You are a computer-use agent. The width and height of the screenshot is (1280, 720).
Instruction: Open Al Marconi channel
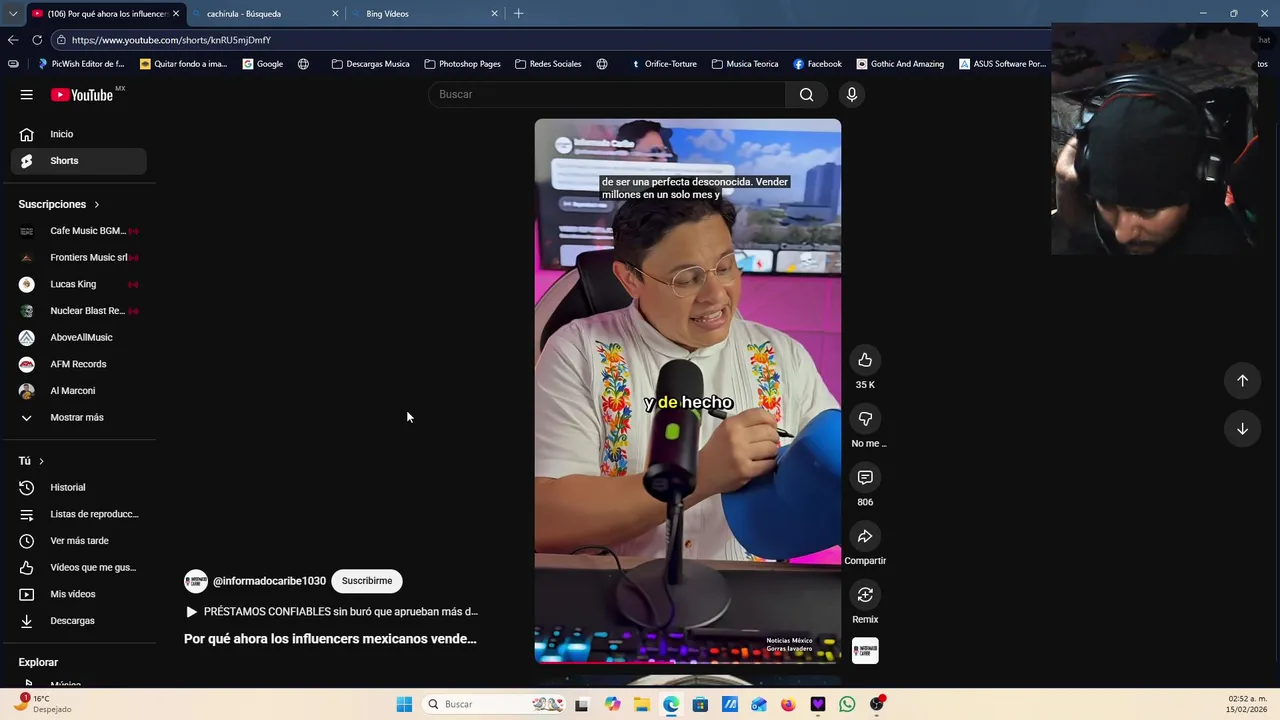pos(78,391)
